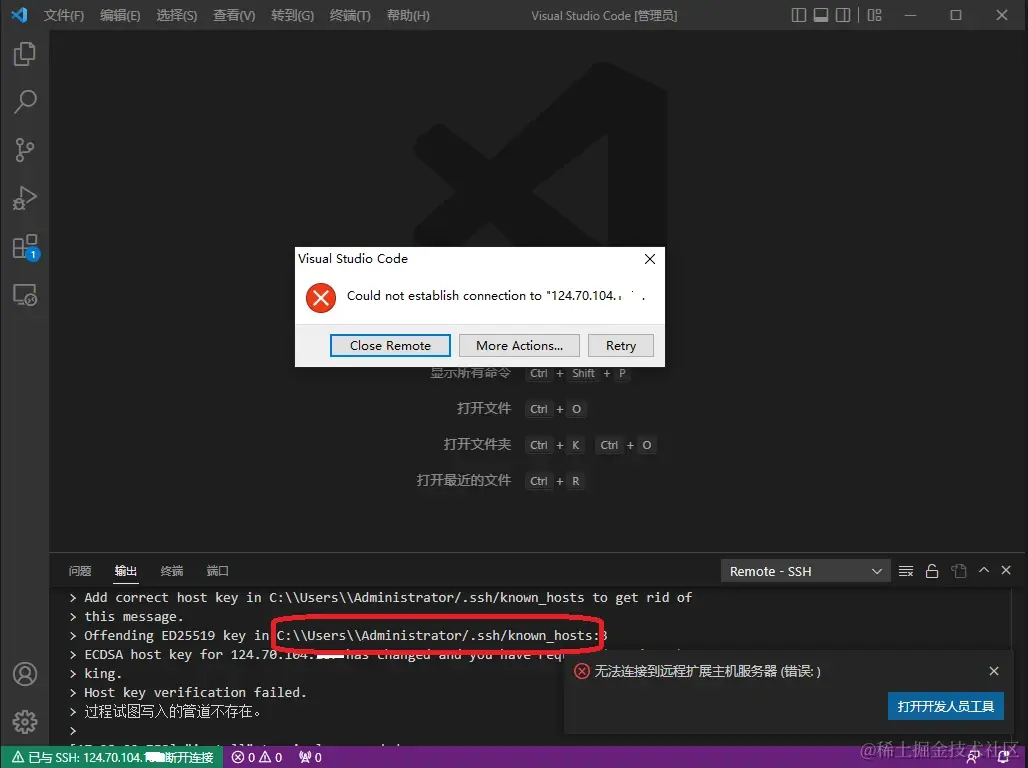Open Run and Debug view

tap(24, 197)
